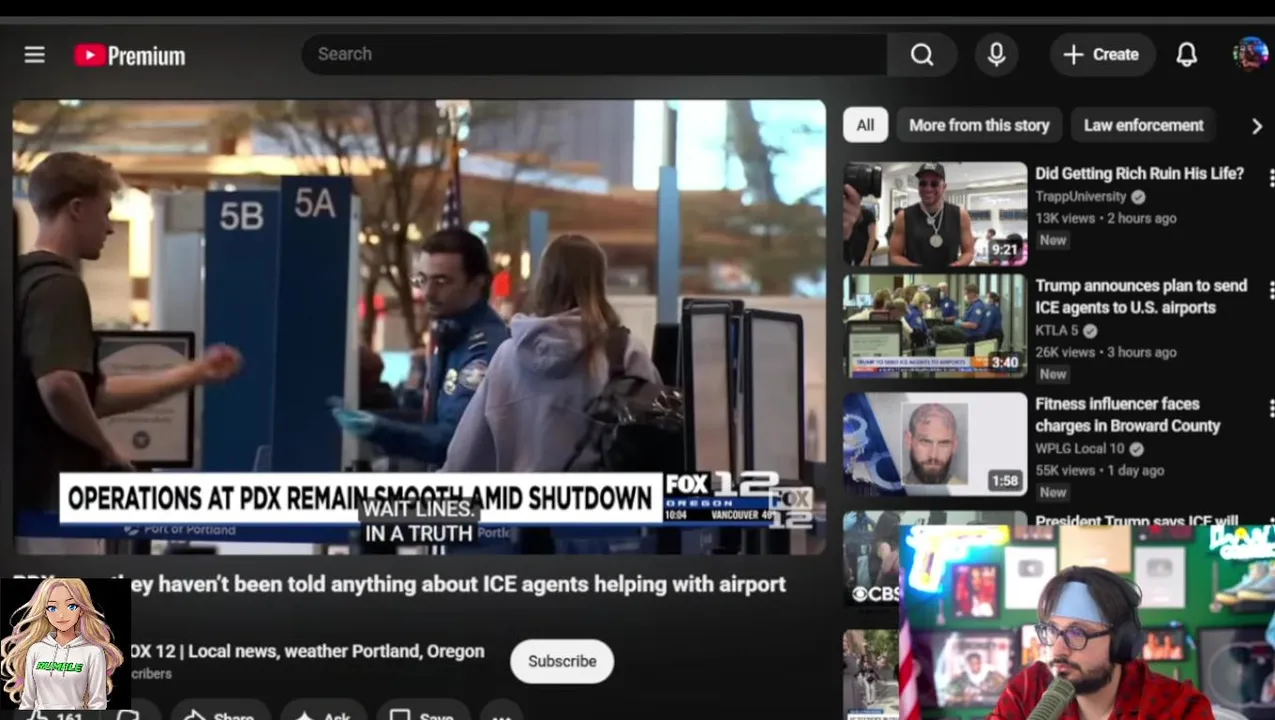Viewport: 1275px width, 720px height.
Task: Open the hamburger guide menu
Action: click(35, 55)
